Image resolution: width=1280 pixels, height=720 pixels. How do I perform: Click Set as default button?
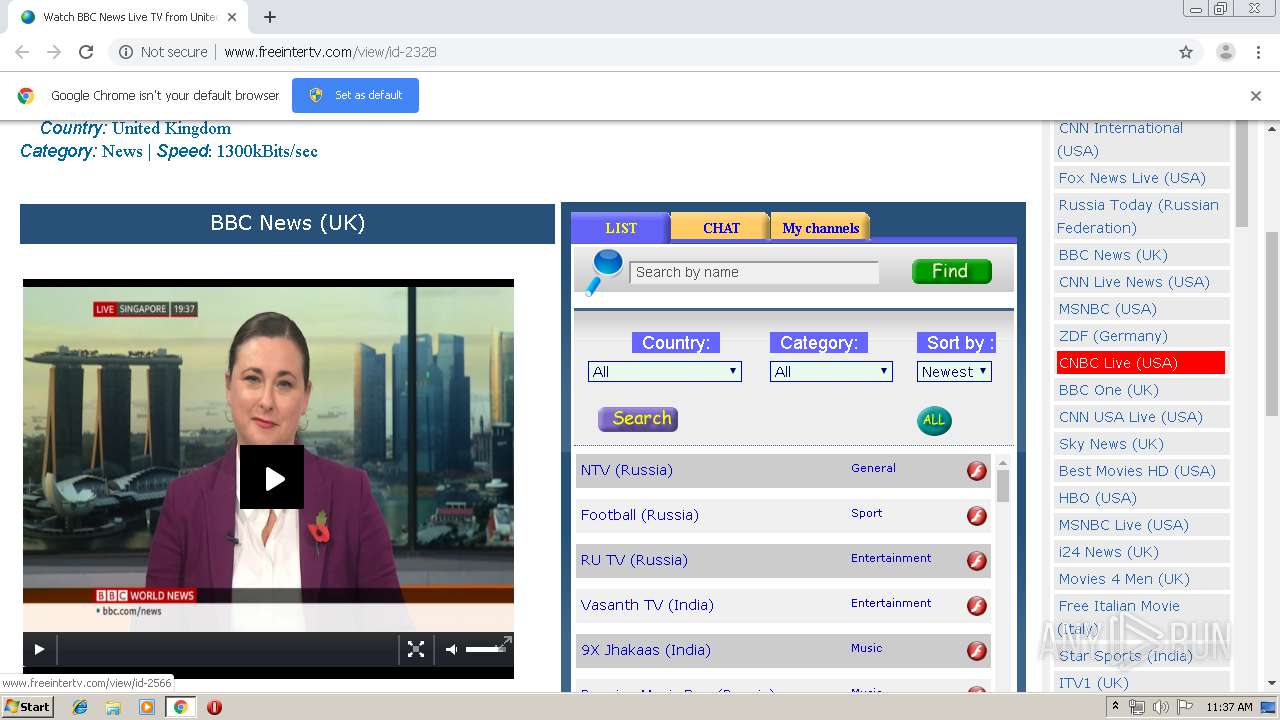click(355, 96)
